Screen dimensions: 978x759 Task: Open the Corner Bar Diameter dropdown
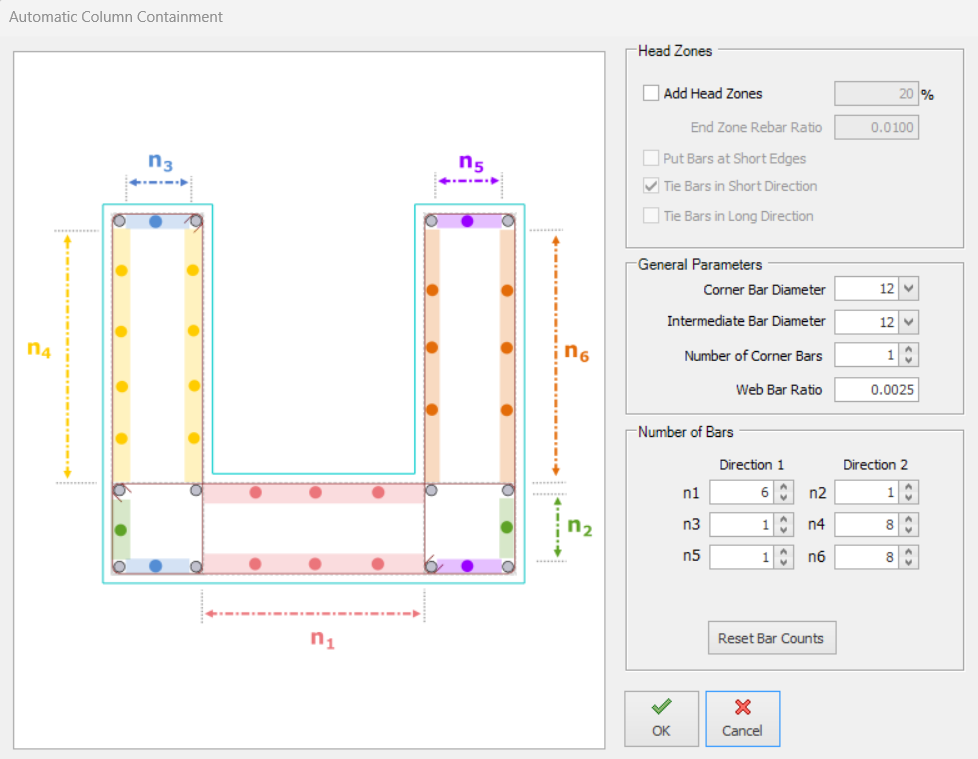(x=908, y=289)
